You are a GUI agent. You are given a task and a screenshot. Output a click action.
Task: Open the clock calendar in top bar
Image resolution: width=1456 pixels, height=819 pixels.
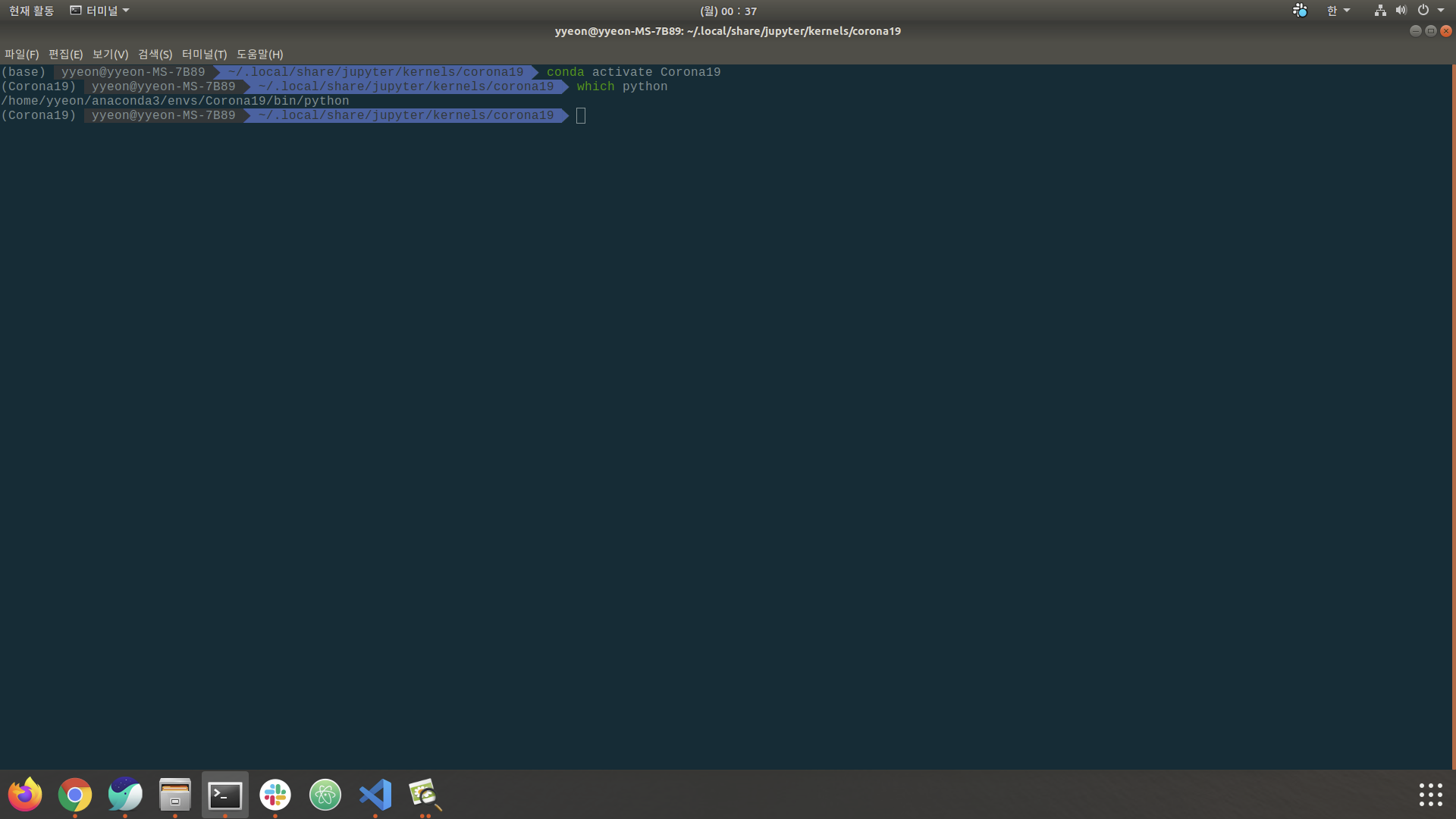click(x=728, y=11)
